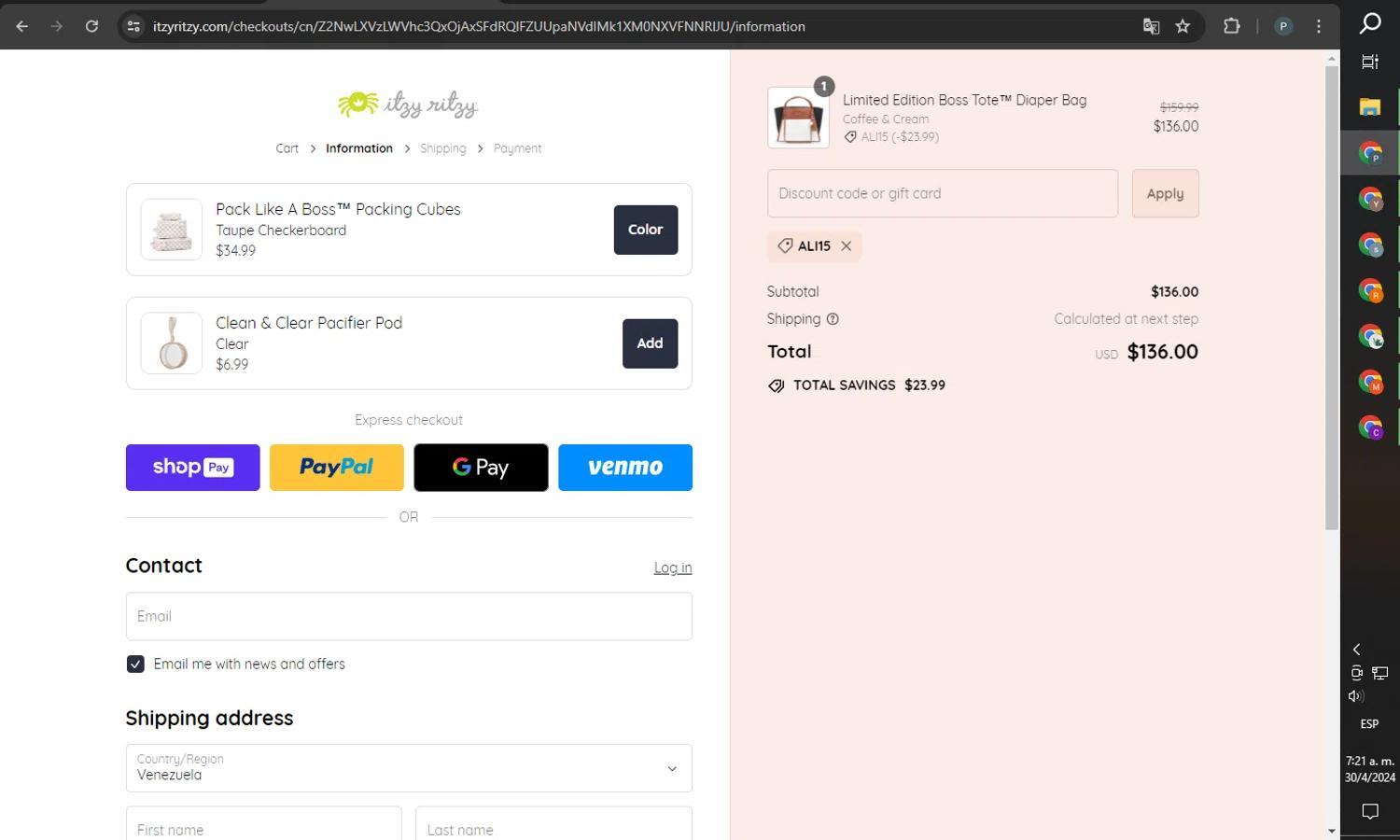This screenshot has width=1400, height=840.
Task: Add the Clean & Clear Pacifier Pod
Action: 651,343
